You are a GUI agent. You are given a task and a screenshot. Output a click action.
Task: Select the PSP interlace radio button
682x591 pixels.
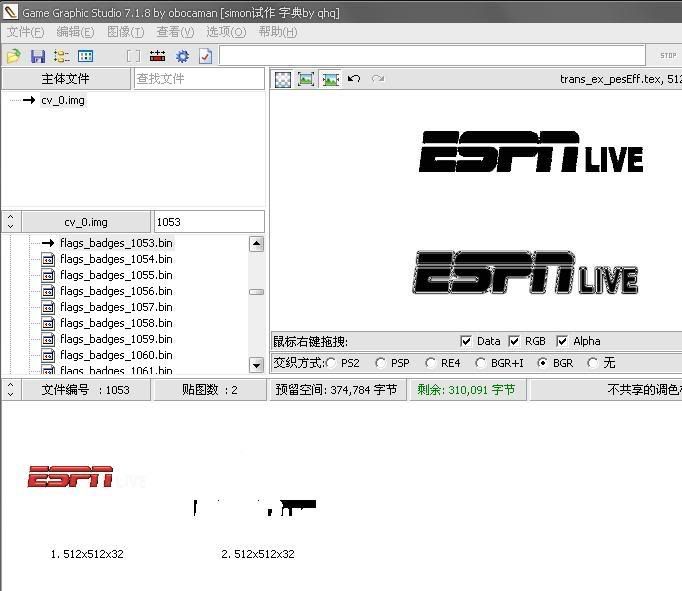381,363
